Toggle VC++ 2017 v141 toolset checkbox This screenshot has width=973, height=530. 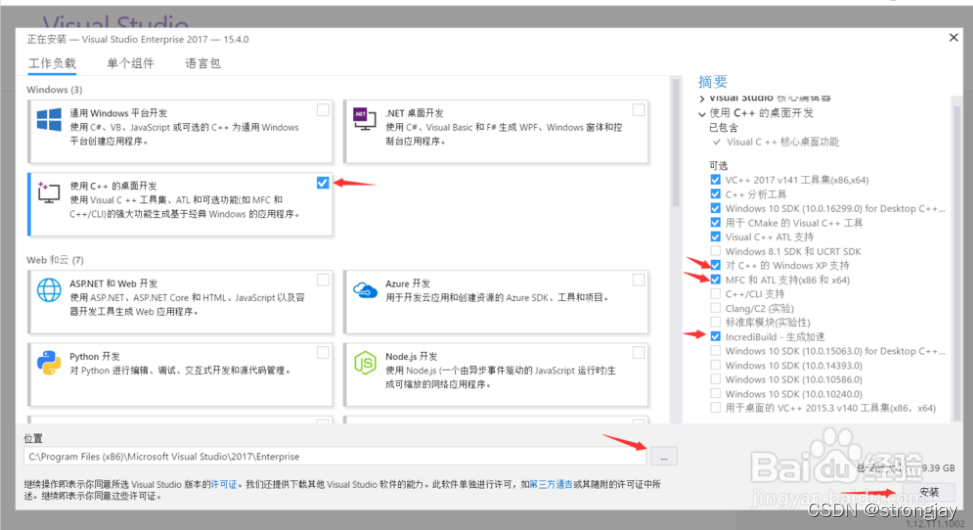coord(715,180)
